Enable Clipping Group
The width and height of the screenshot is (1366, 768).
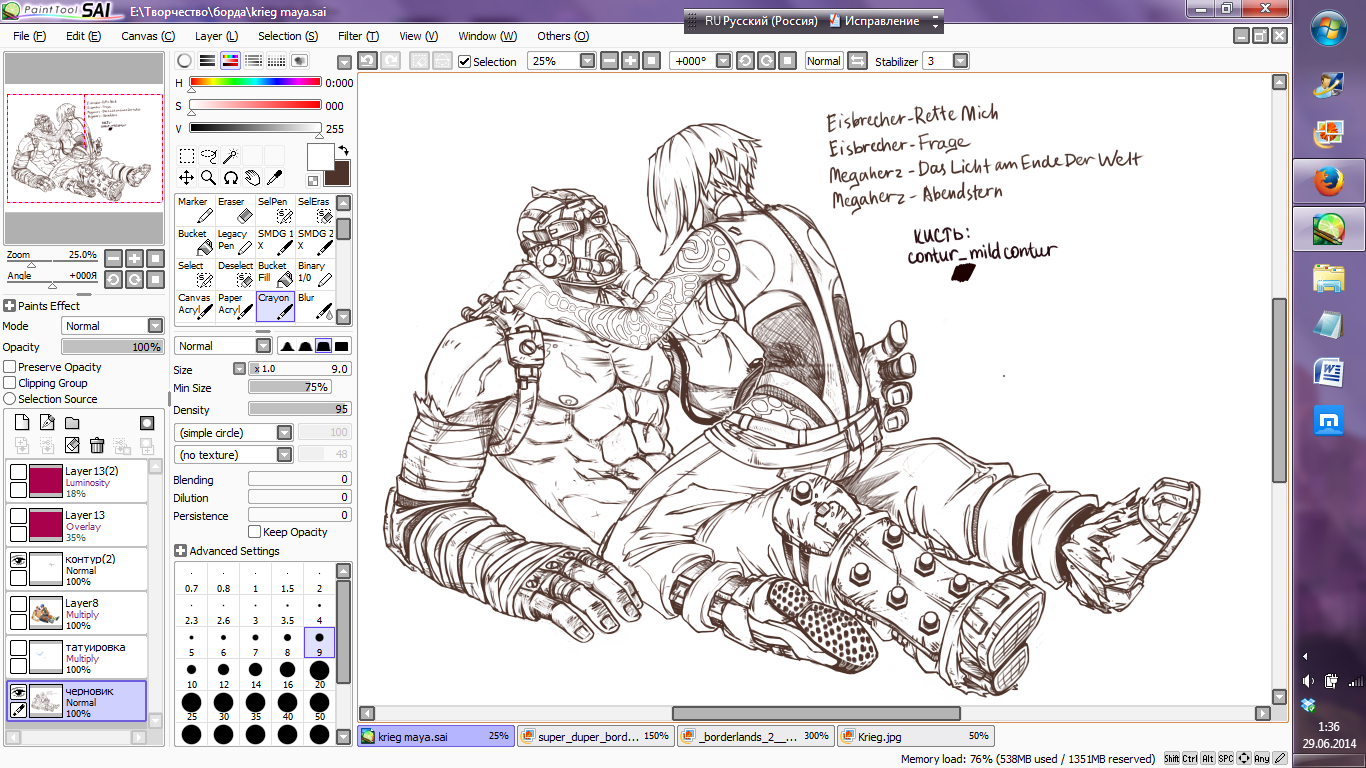tap(10, 383)
